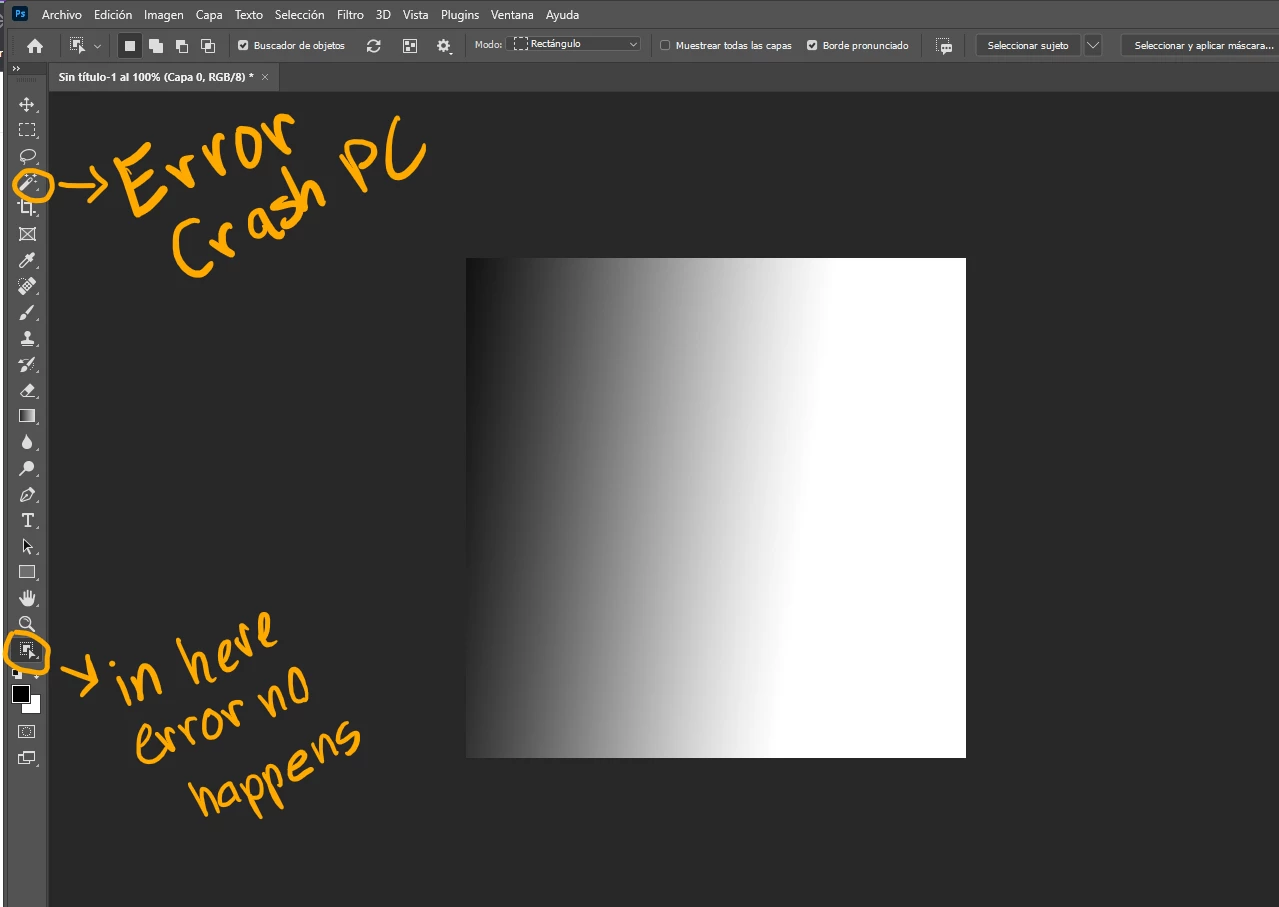Click the gradient image on the canvas
Viewport: 1279px width, 907px height.
pyautogui.click(x=716, y=508)
